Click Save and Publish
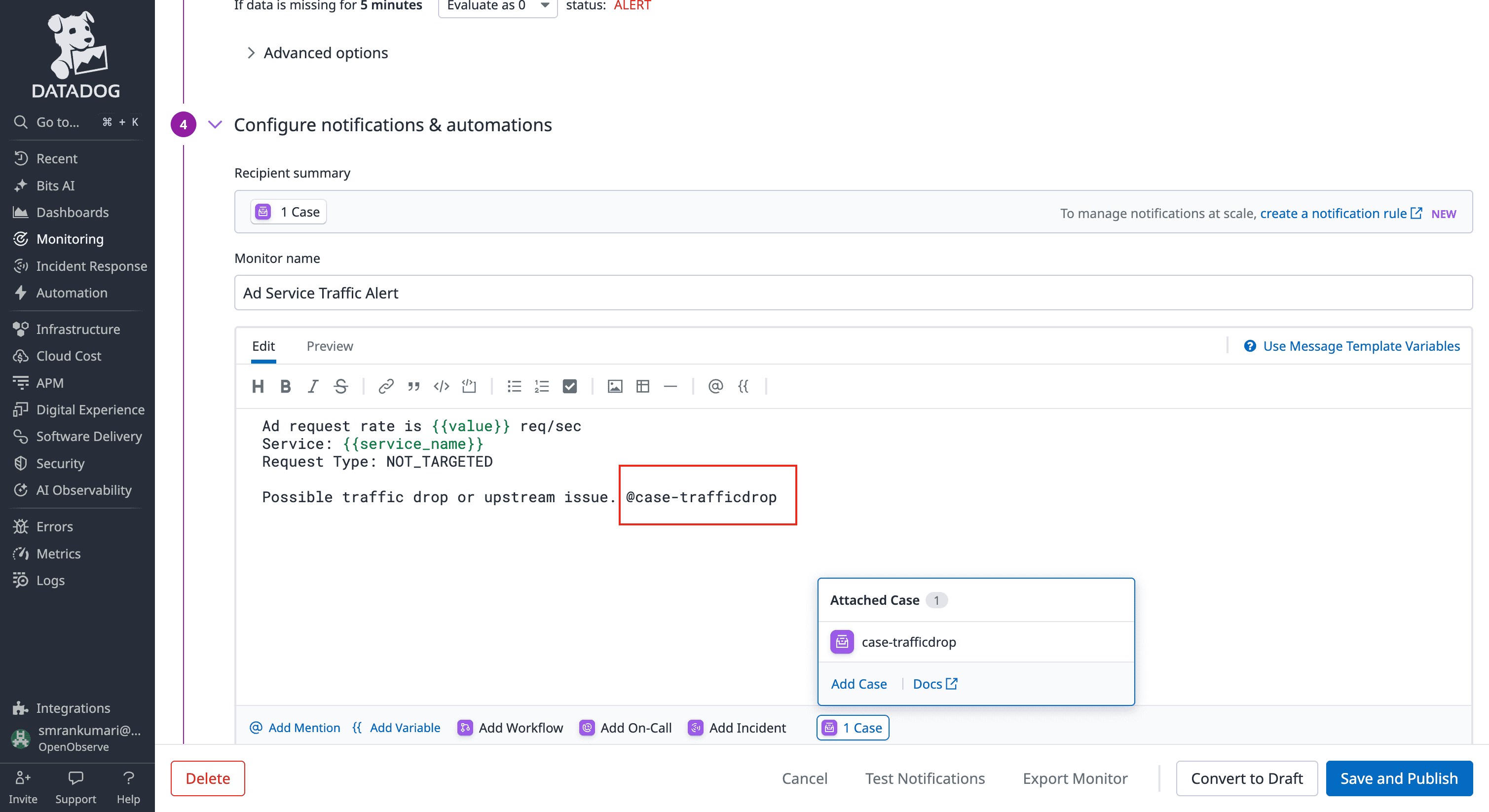This screenshot has width=1489, height=812. click(1399, 778)
